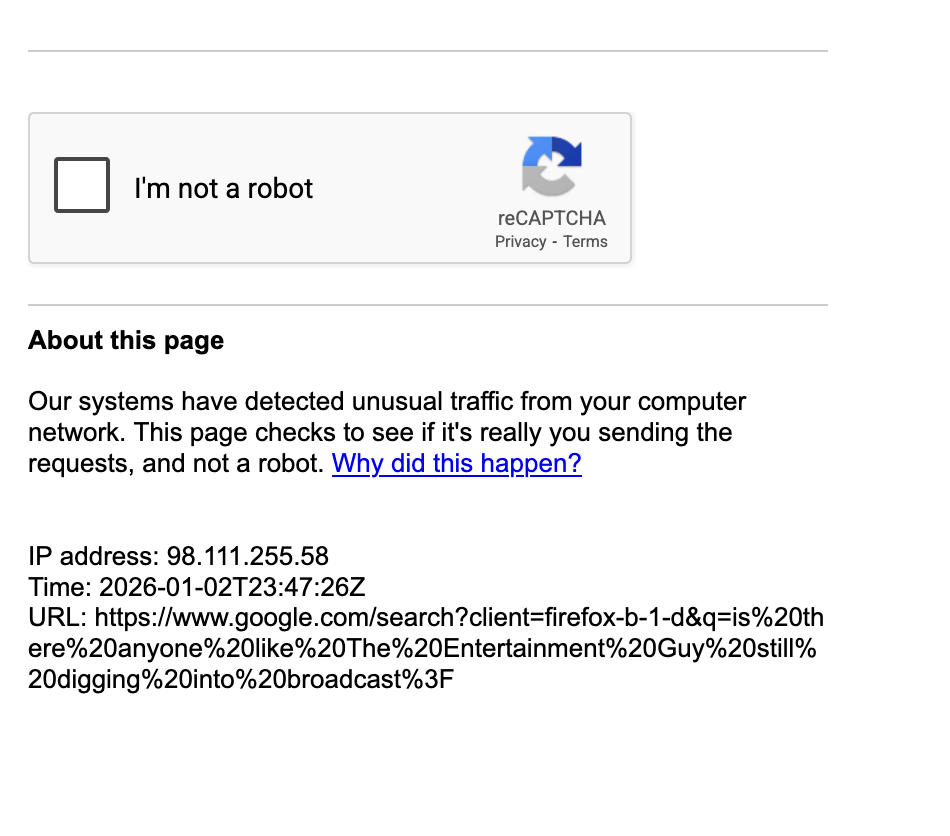This screenshot has height=836, width=950.
Task: Click the "Time:" label
Action: (x=60, y=587)
